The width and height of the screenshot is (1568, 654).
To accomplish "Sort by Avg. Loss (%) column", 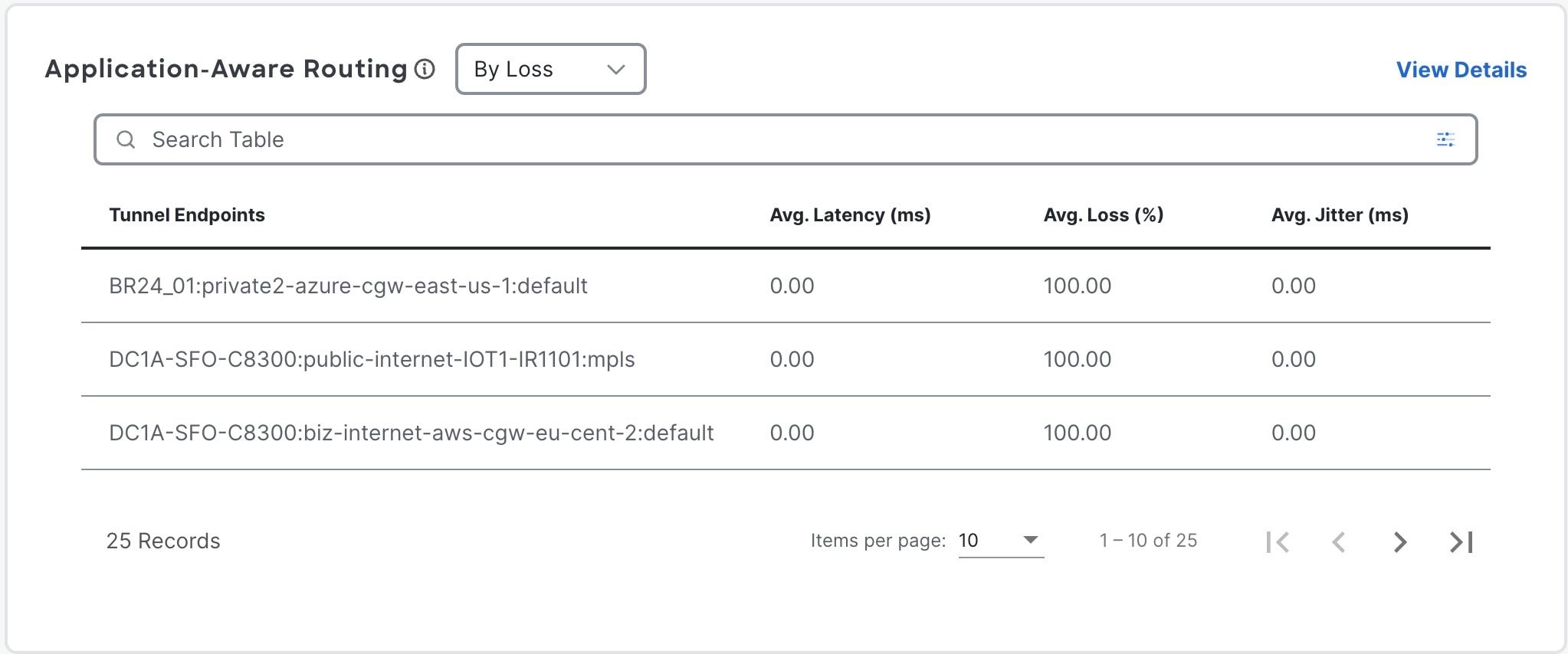I will (x=1103, y=215).
